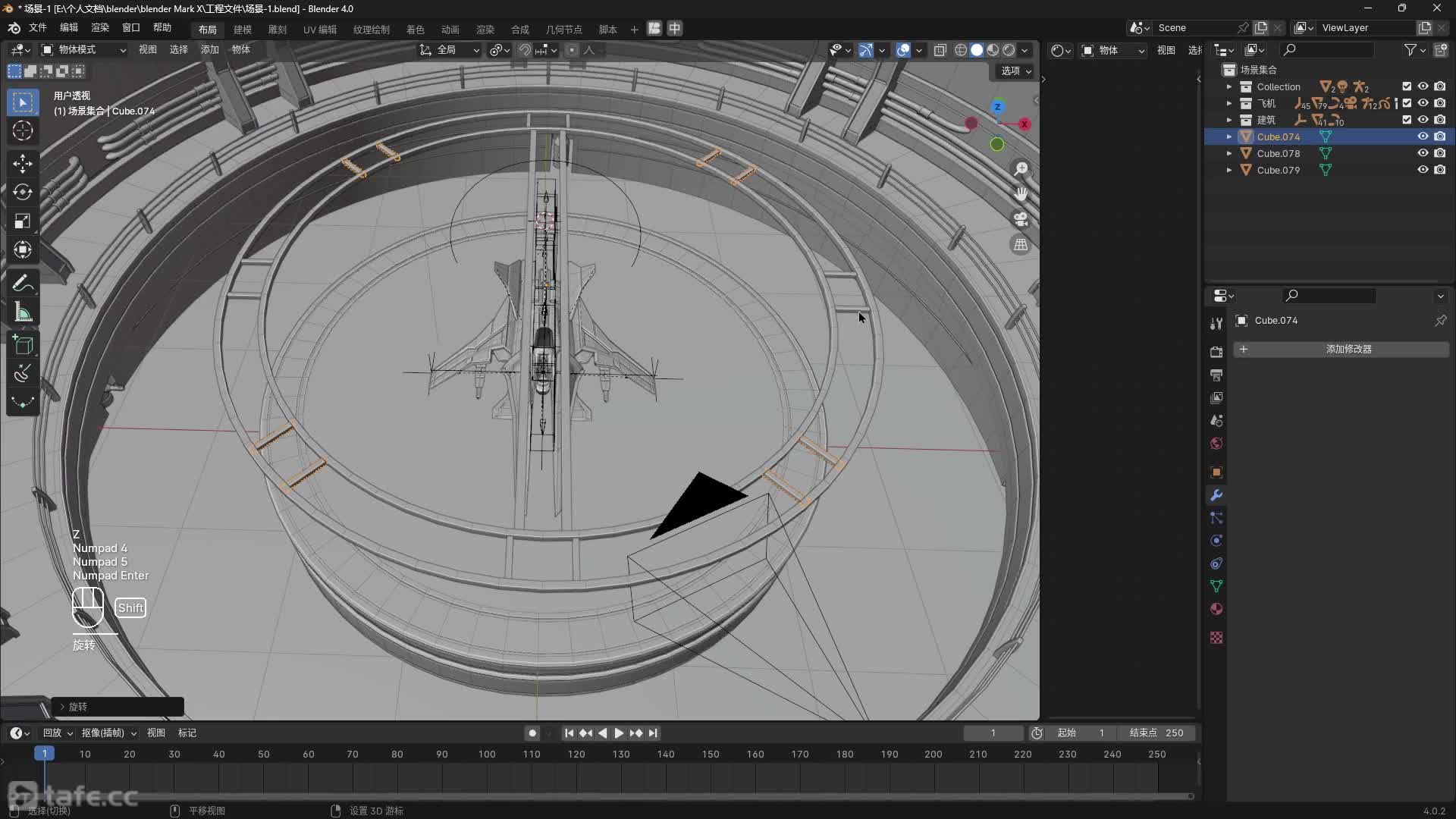Screen dimensions: 1456x819
Task: Select the Select Box tool
Action: [x=23, y=102]
